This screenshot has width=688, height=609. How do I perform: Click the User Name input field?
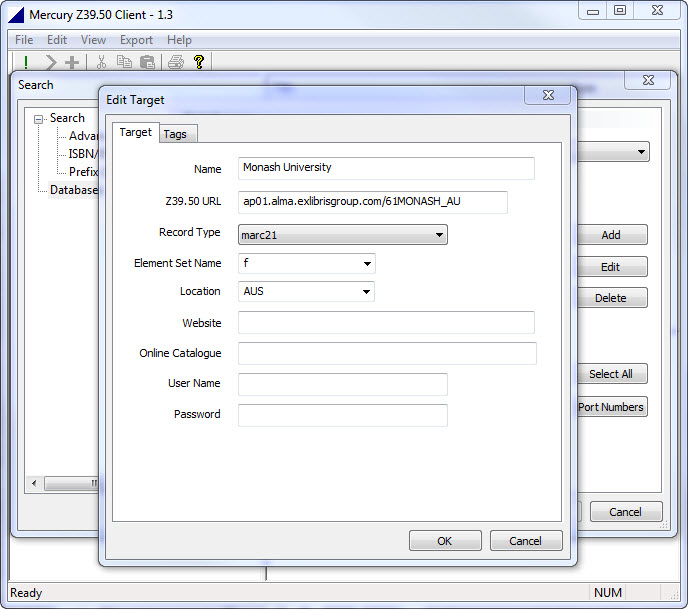pyautogui.click(x=343, y=384)
